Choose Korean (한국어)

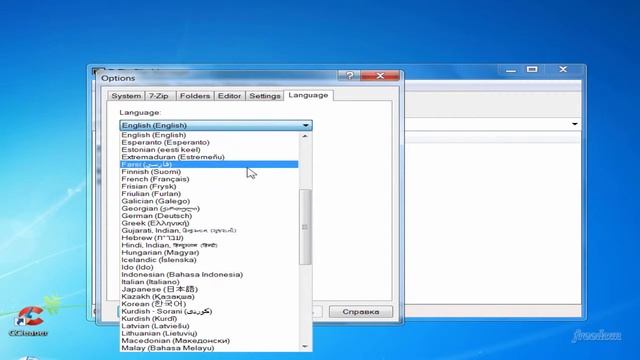click(209, 304)
